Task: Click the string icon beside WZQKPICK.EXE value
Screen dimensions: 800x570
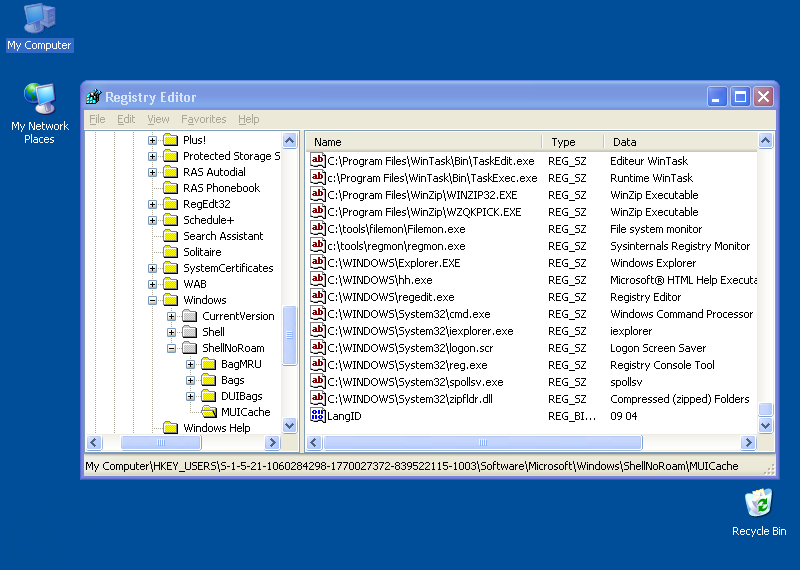Action: (317, 212)
